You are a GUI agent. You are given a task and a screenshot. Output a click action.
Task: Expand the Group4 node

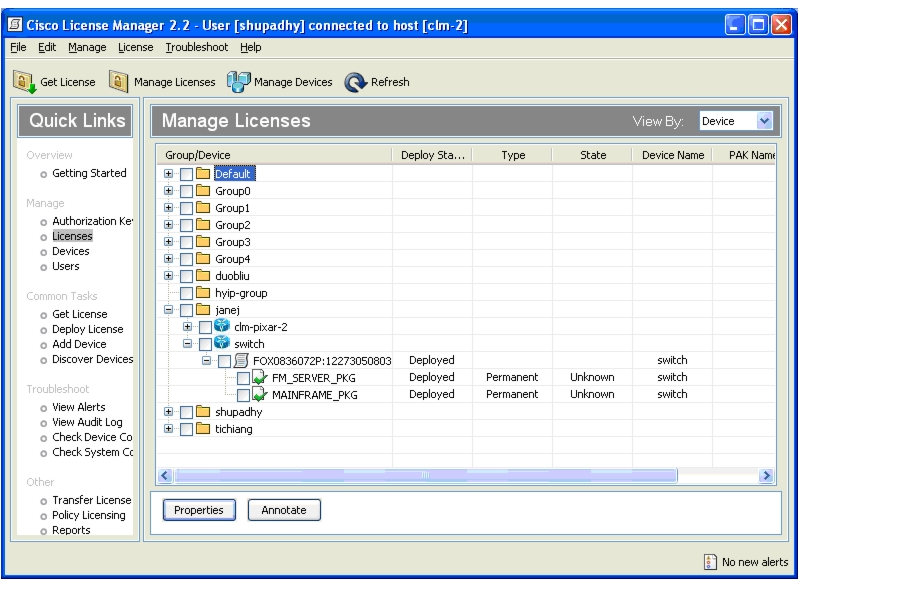pyautogui.click(x=168, y=259)
